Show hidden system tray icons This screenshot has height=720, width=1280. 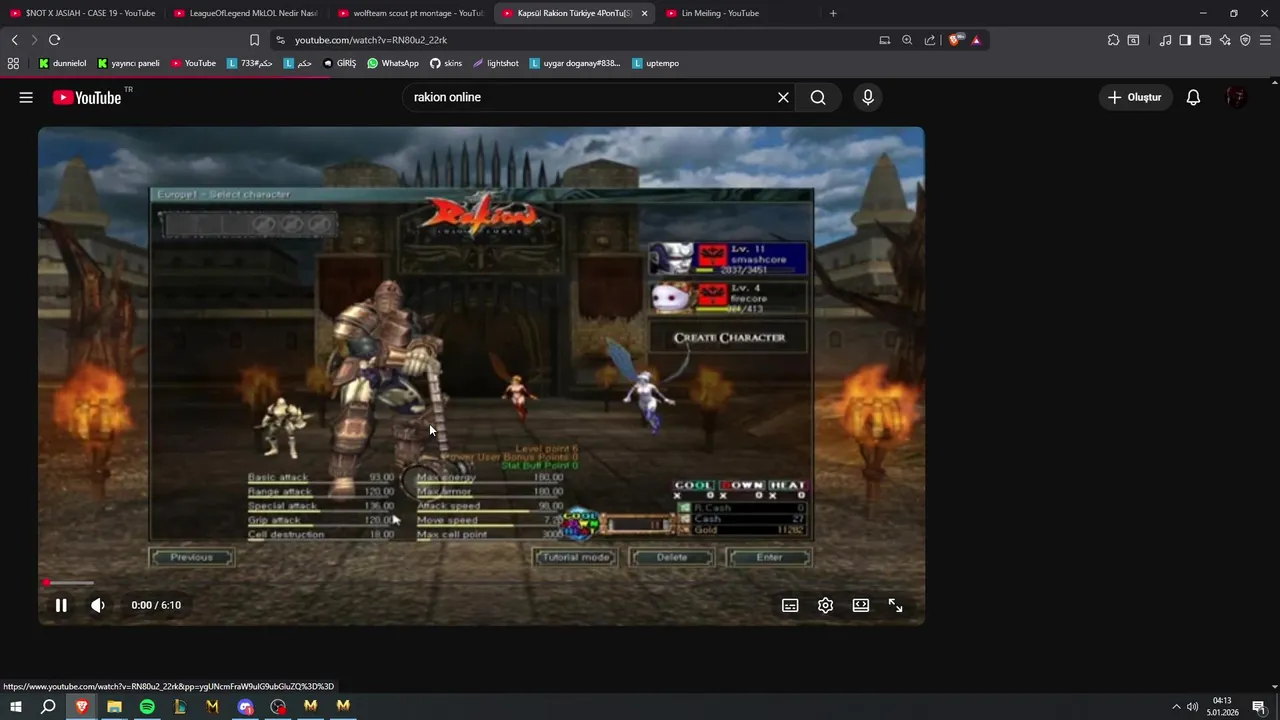[x=1176, y=707]
